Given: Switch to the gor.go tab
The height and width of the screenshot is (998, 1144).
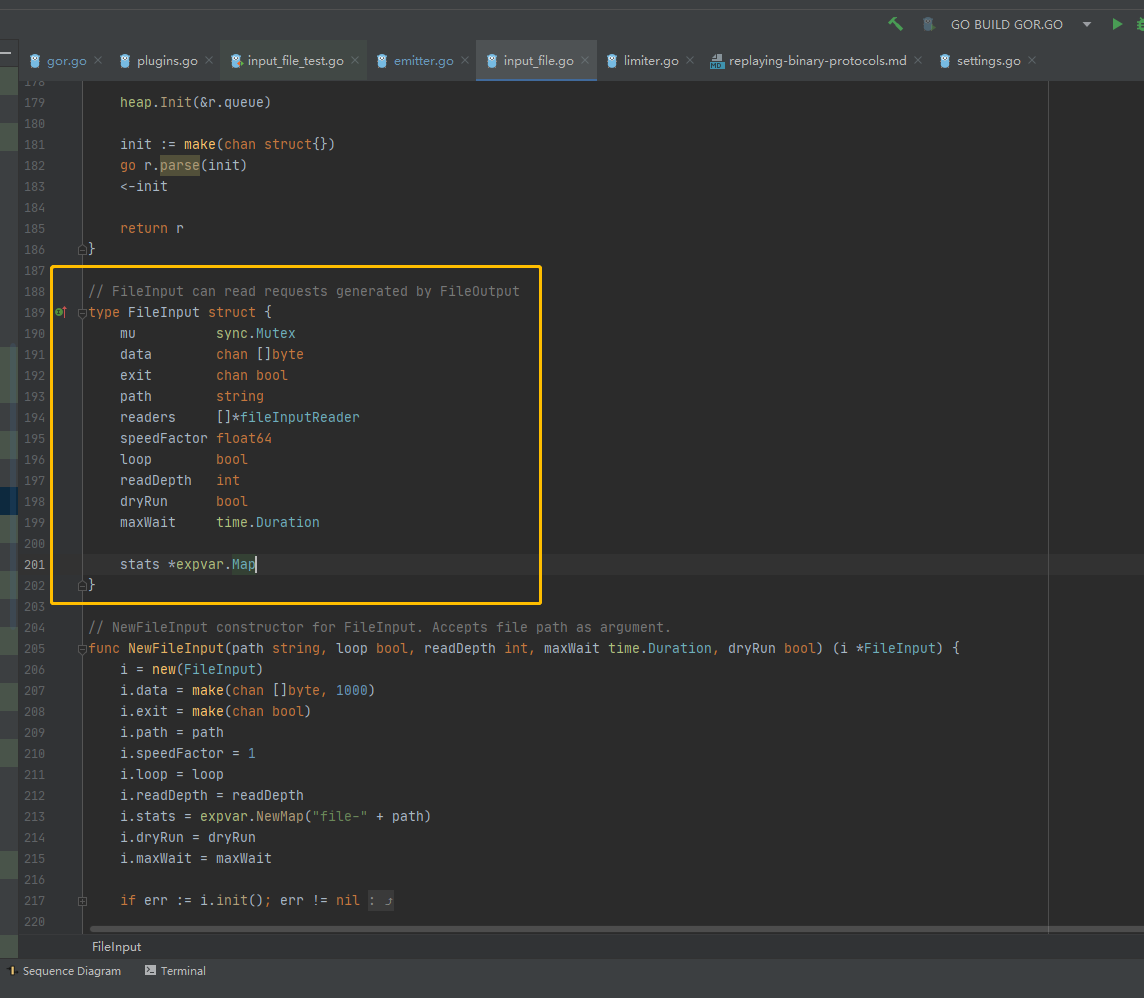Looking at the screenshot, I should [66, 61].
